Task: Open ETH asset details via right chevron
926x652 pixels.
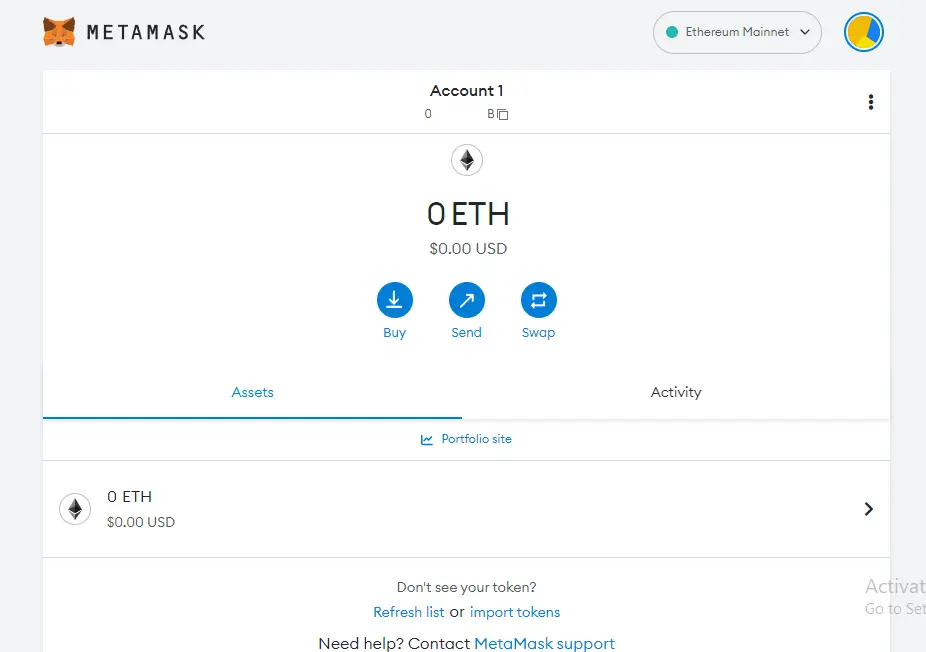Action: click(x=868, y=509)
